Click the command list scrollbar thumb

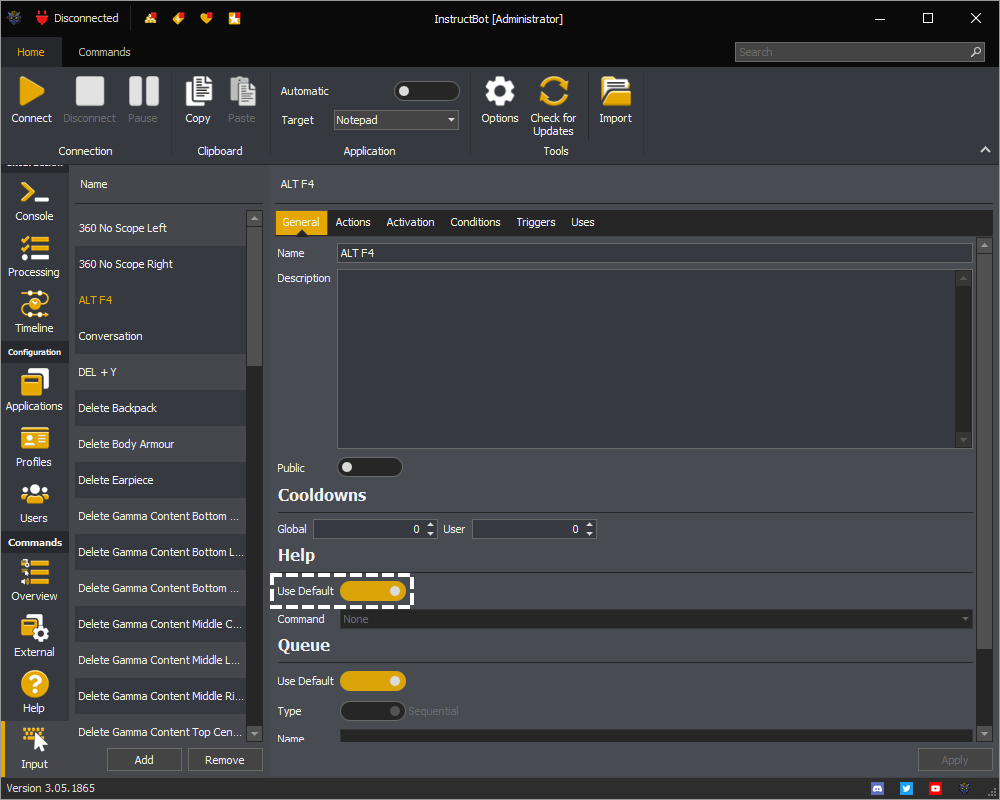coord(254,296)
